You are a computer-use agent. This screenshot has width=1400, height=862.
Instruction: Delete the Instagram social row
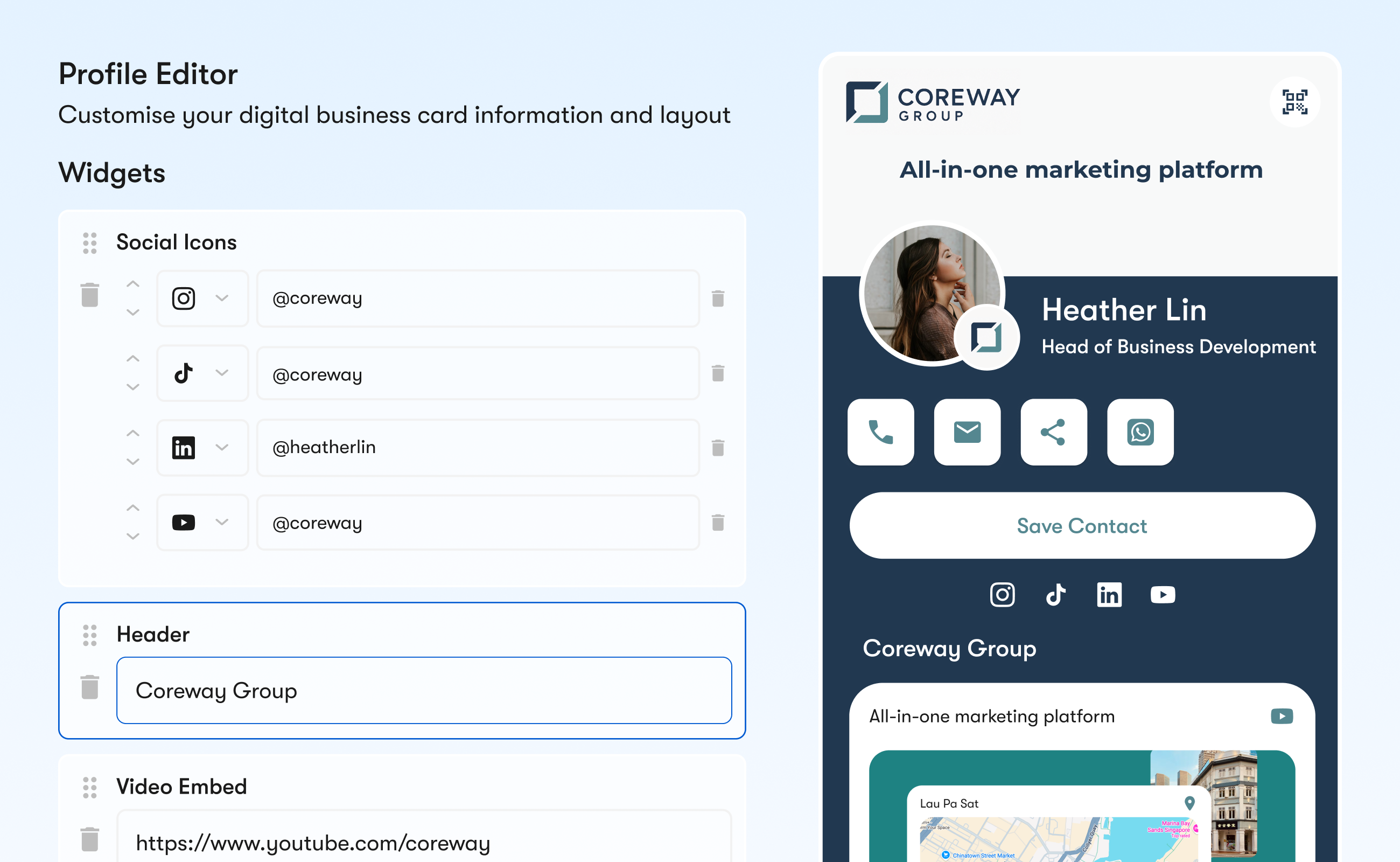pyautogui.click(x=718, y=298)
